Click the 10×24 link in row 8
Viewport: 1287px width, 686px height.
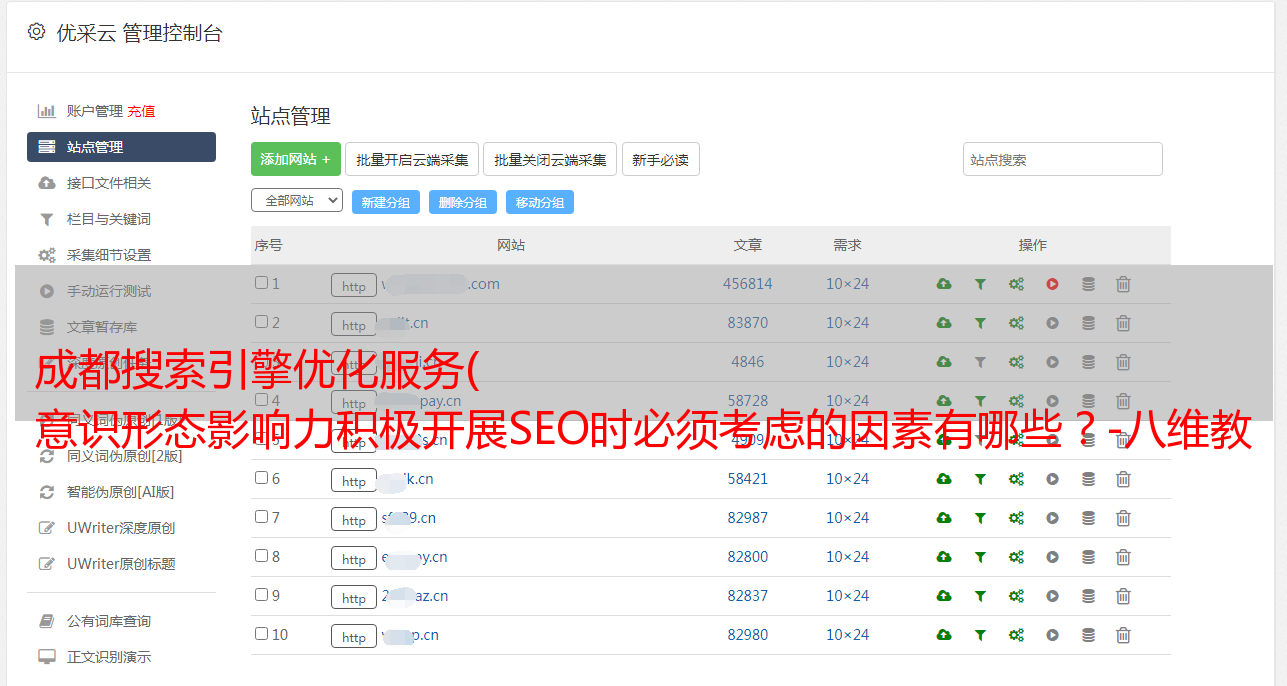coord(847,557)
